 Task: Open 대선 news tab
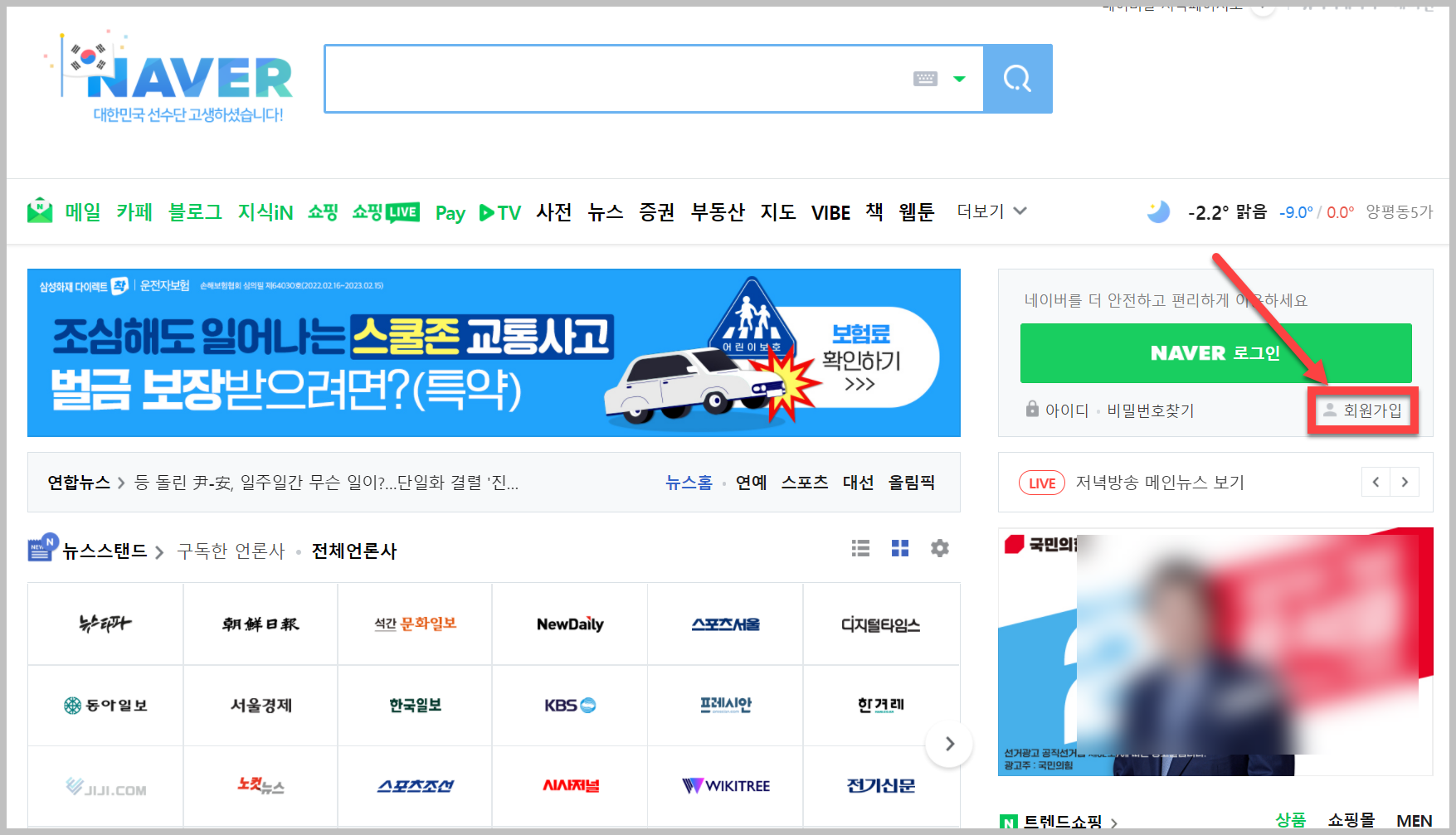point(859,483)
